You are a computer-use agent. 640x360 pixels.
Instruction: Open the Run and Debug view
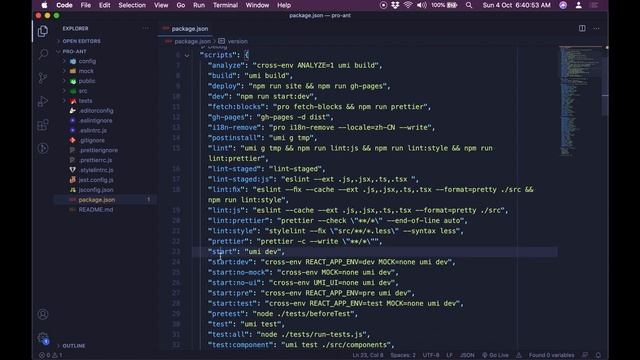pos(42,101)
